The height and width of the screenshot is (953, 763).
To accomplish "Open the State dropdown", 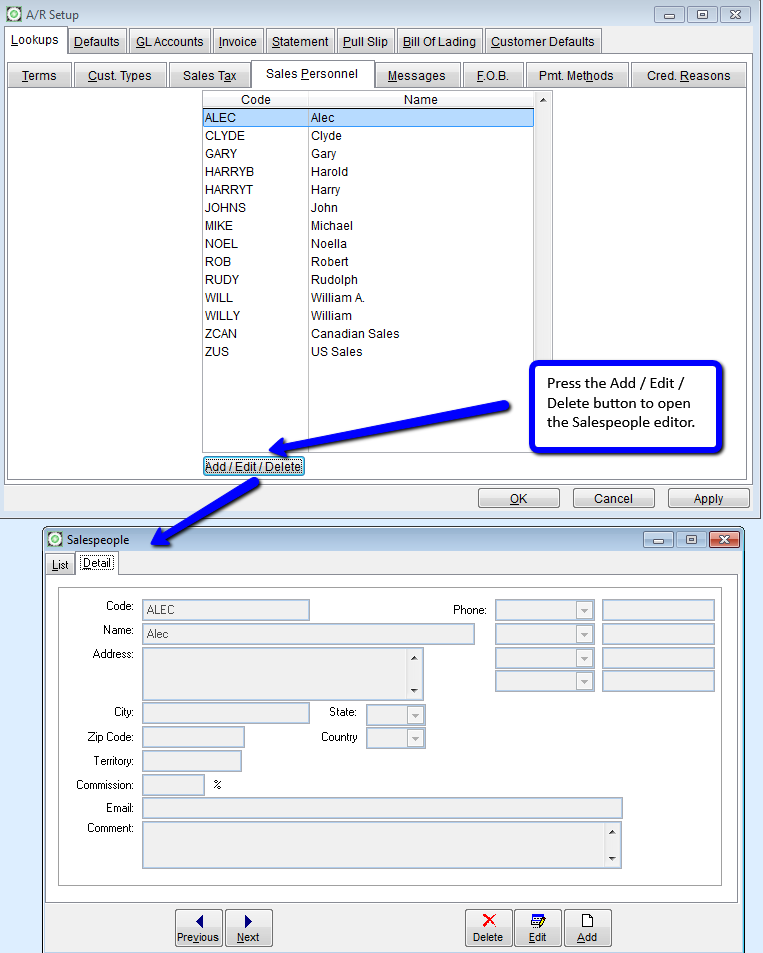I will pos(415,715).
